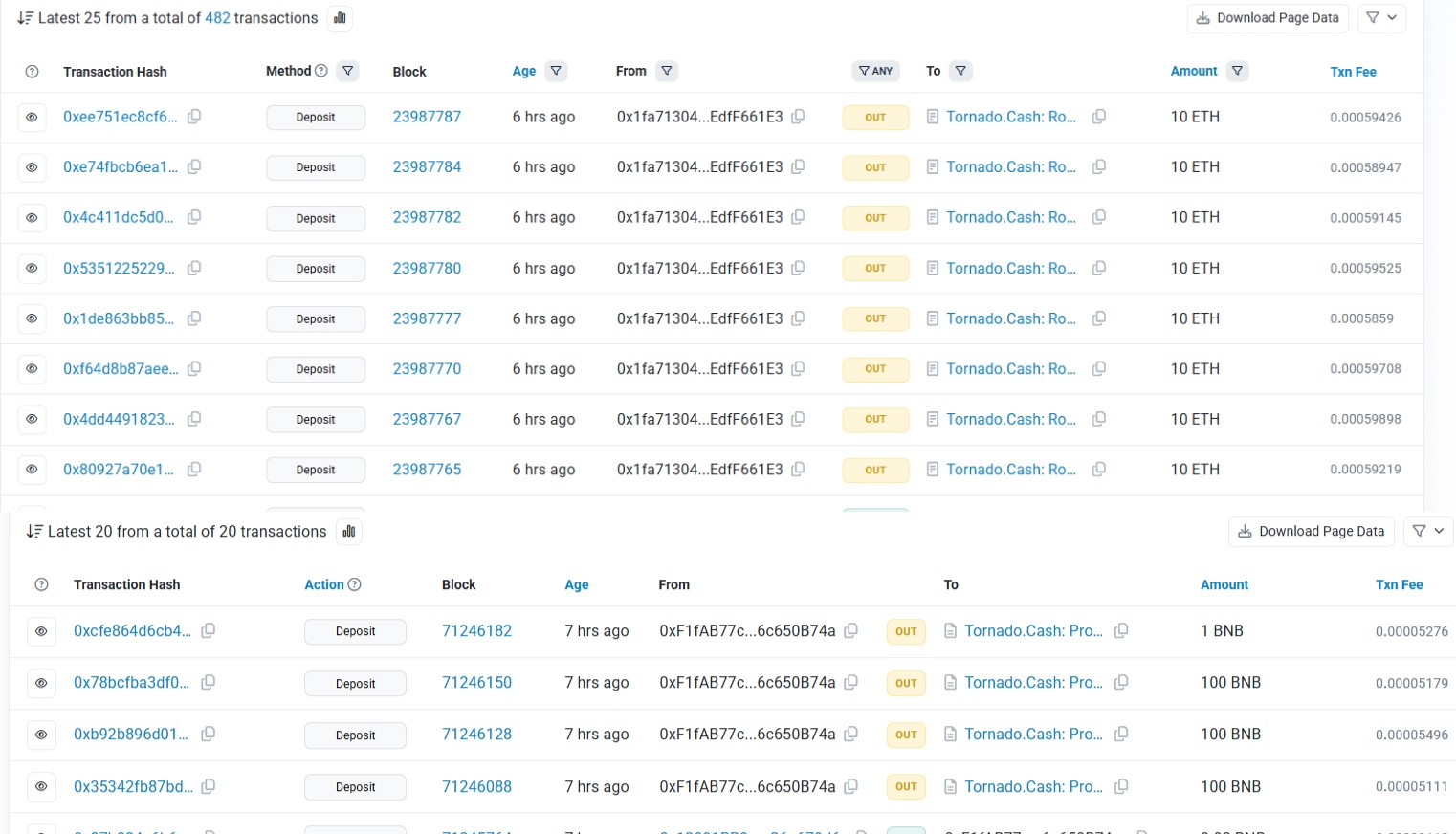Copy Tornado.Cash address in block 23987787 row

tap(1099, 117)
